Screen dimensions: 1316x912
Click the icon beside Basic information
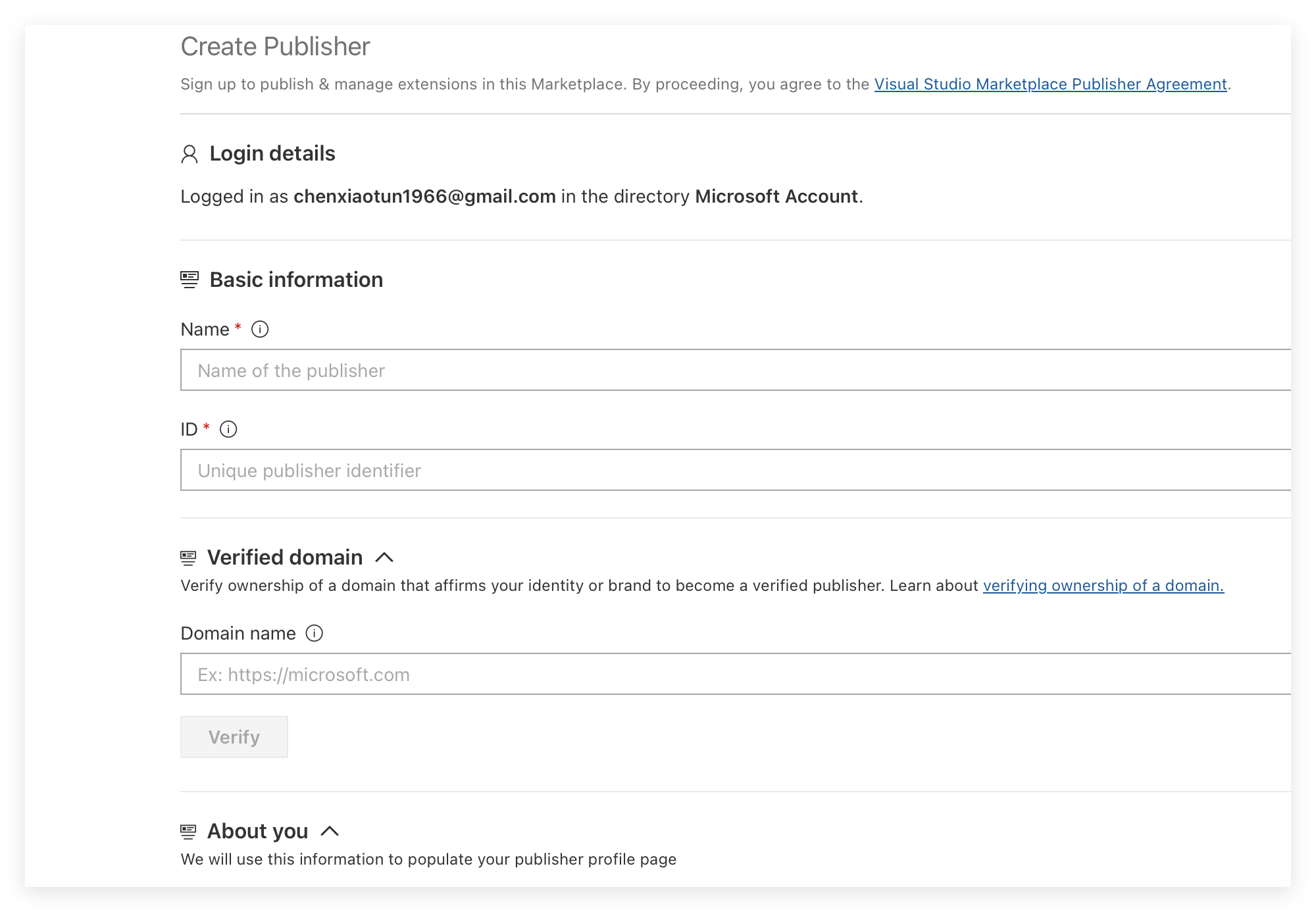click(x=190, y=280)
